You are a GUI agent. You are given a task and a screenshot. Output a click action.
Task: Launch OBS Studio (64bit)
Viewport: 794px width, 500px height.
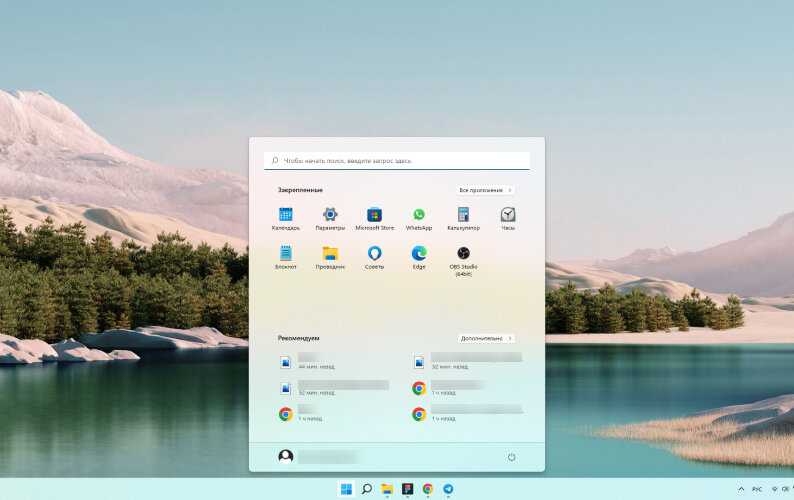[x=463, y=261]
